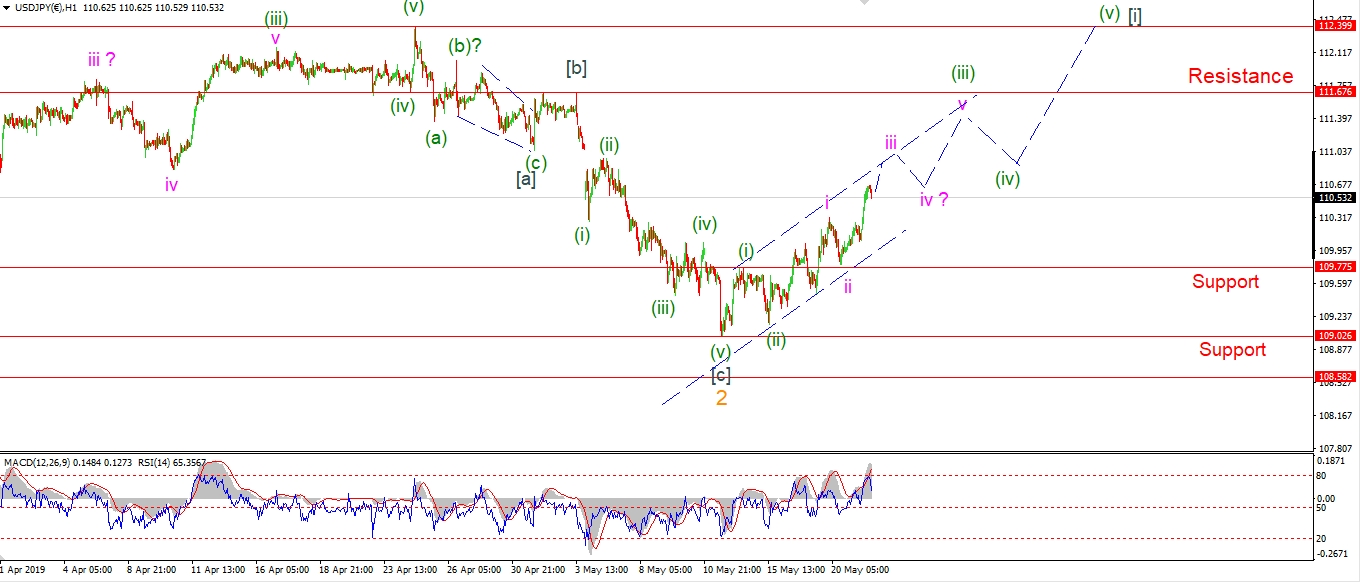Click the magenta 'iv ?' wave label
1361x582 pixels.
click(x=933, y=199)
